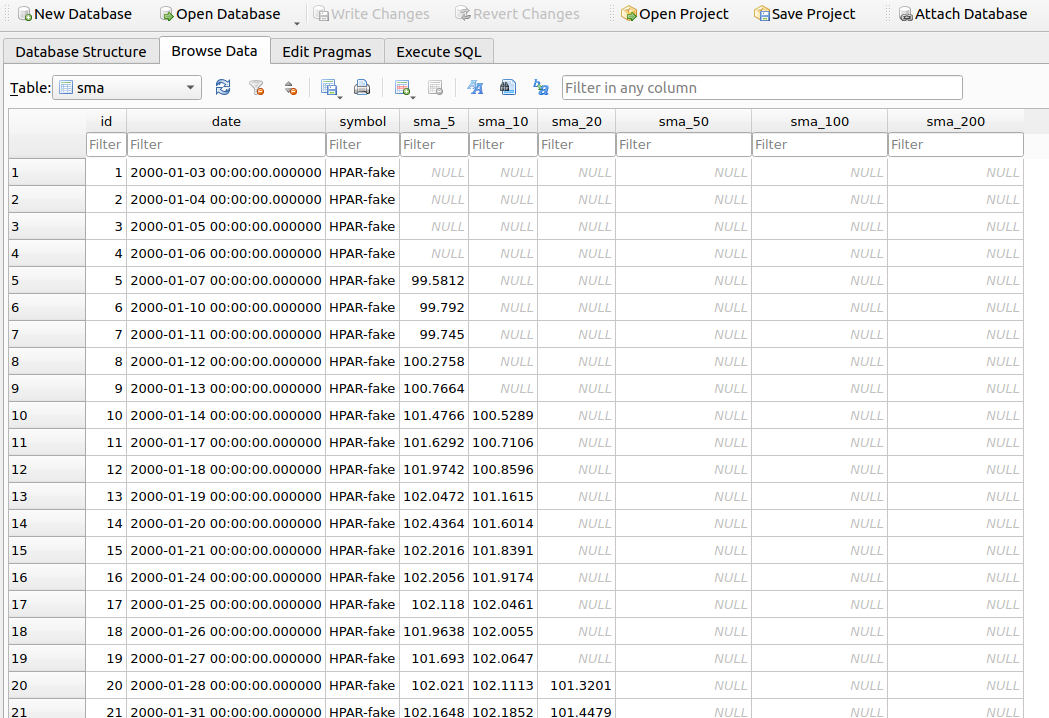
Task: Click the Save Project toolbar button
Action: (805, 14)
